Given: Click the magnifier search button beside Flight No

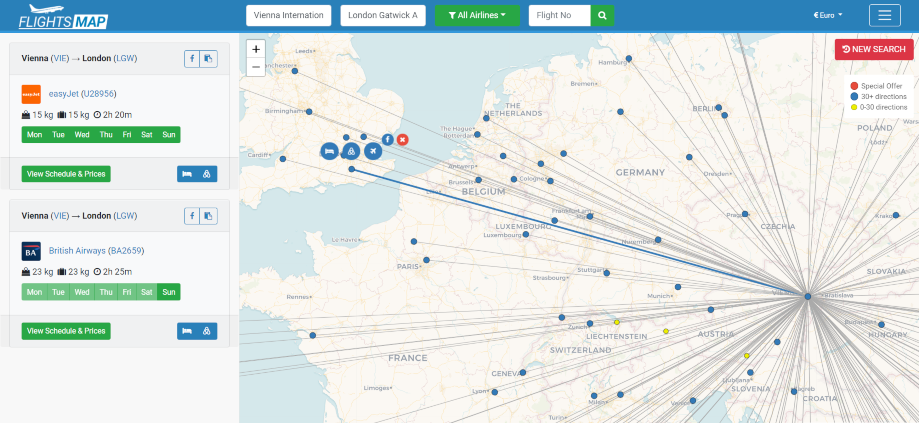Looking at the screenshot, I should click(x=602, y=15).
